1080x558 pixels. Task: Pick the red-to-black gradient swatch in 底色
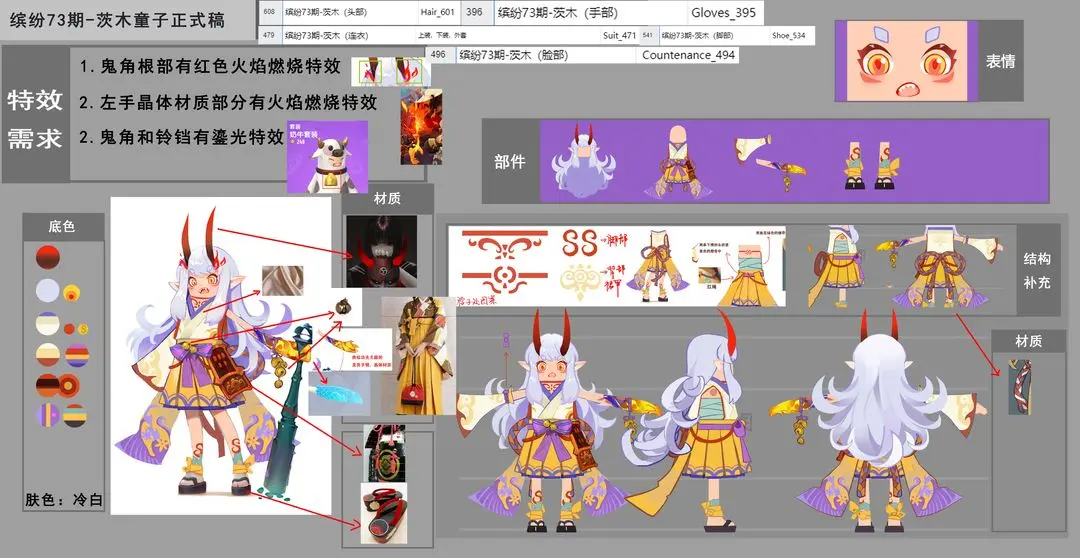(48, 257)
